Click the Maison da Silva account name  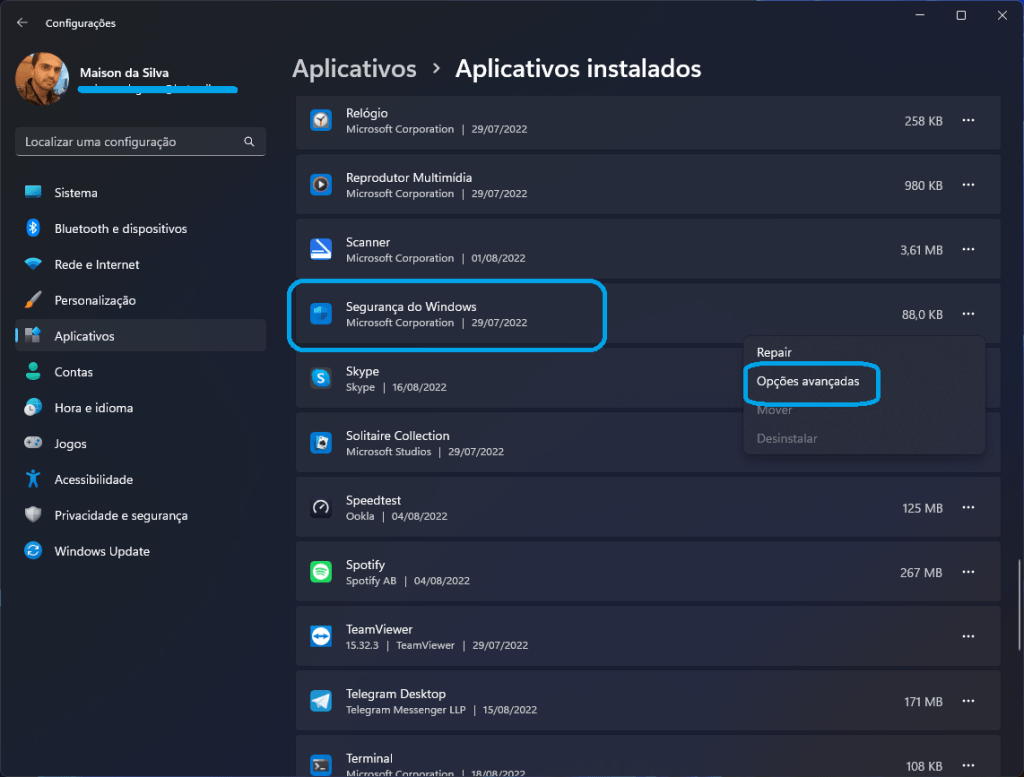[124, 72]
